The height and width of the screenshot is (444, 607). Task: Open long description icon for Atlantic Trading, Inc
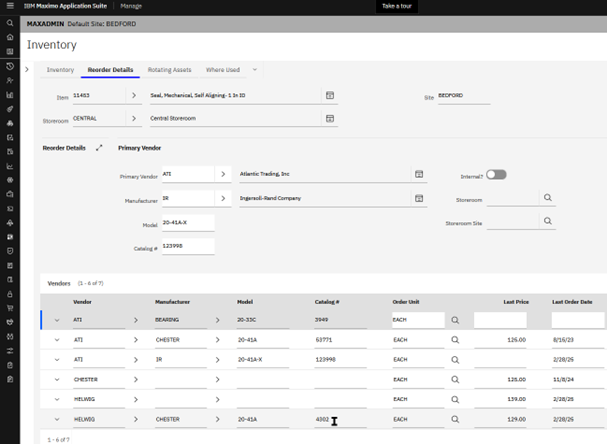pos(419,174)
